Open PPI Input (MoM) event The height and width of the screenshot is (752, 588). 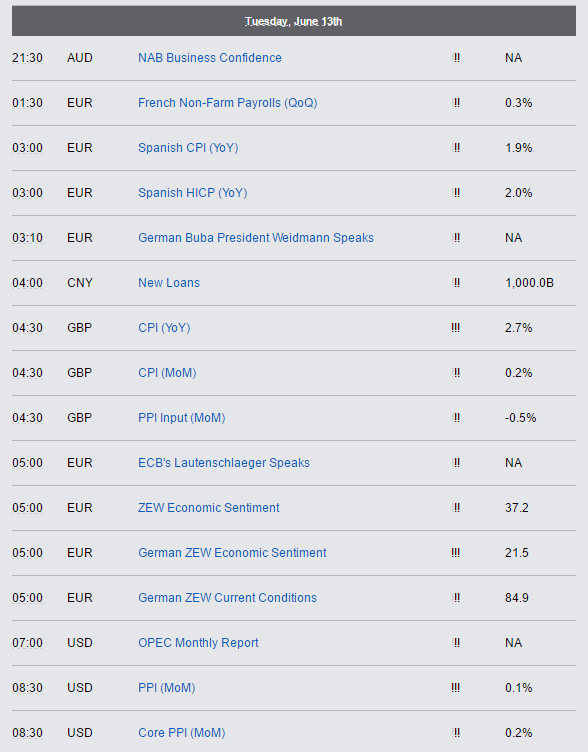pos(181,418)
